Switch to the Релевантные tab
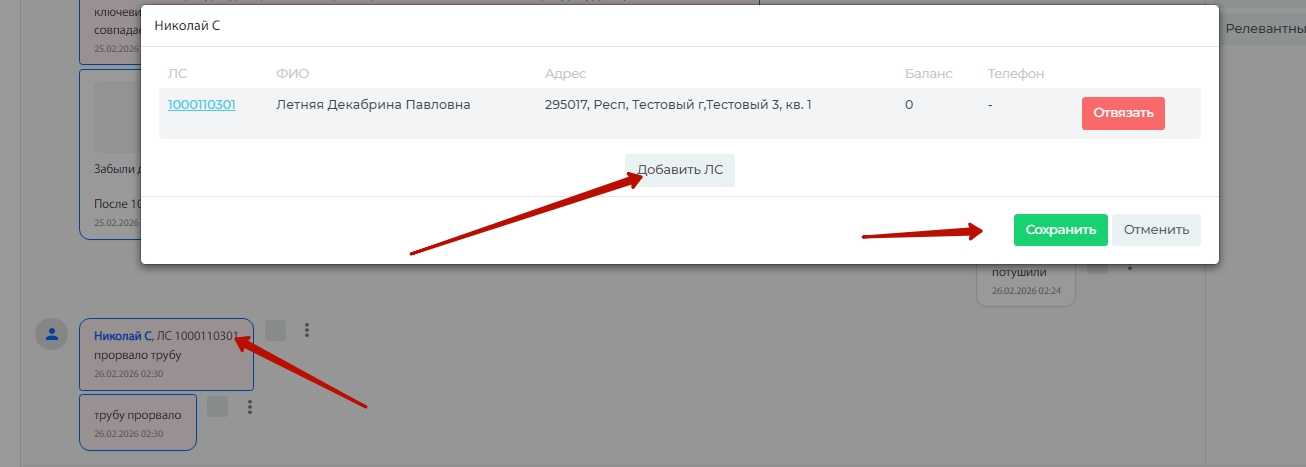Screen dimensions: 1306x467 tap(1263, 29)
